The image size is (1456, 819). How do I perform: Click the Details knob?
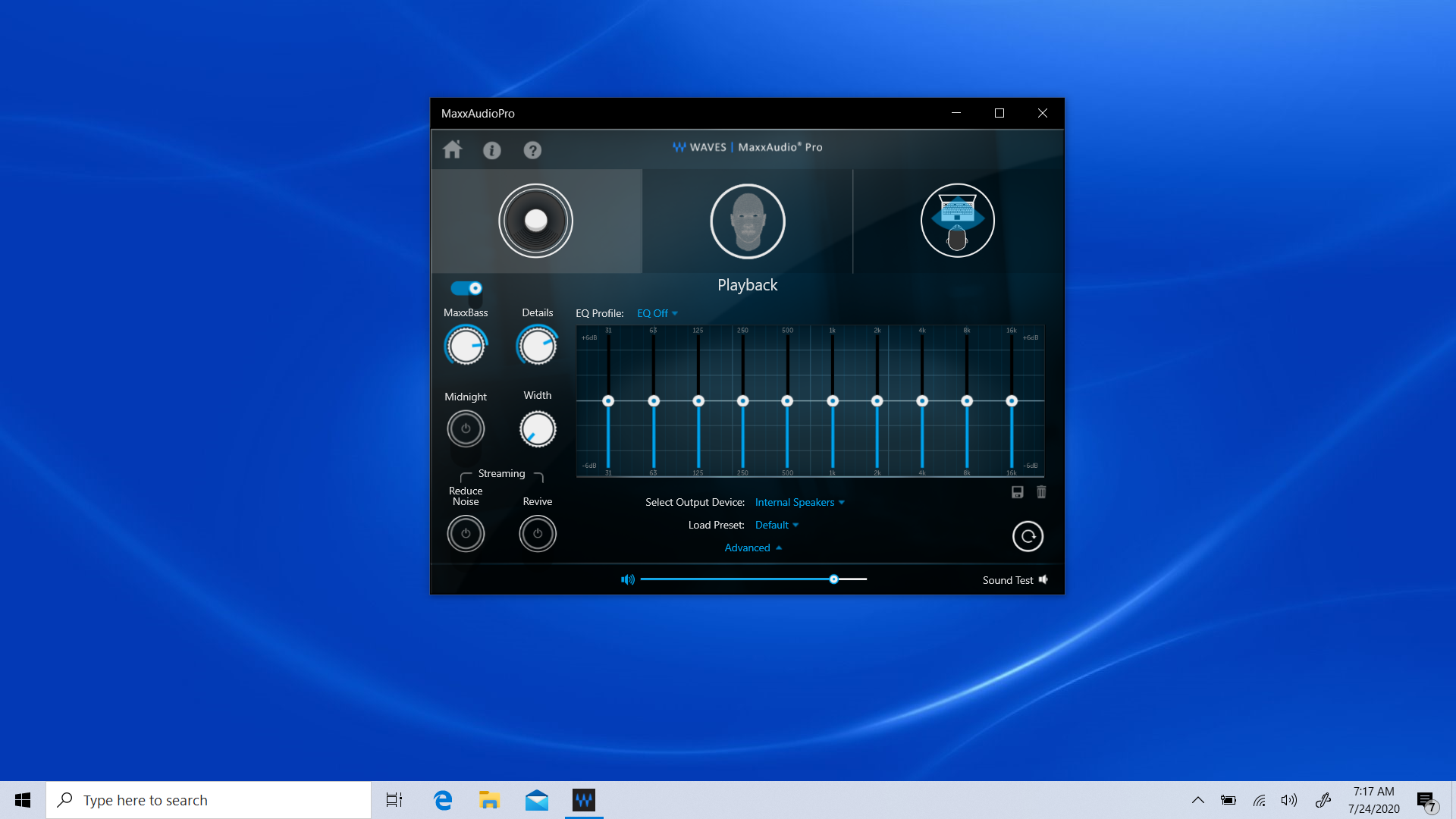point(538,346)
